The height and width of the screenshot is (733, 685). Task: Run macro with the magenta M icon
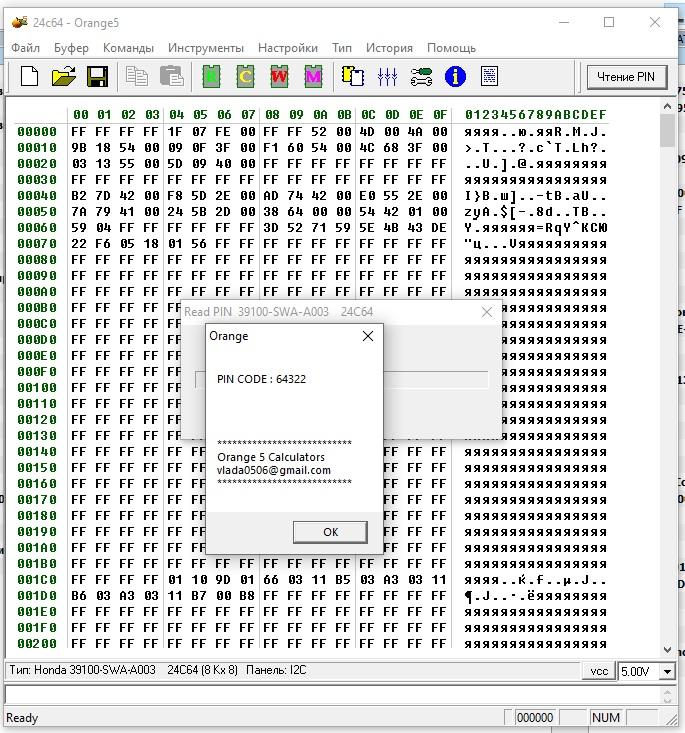(x=313, y=76)
